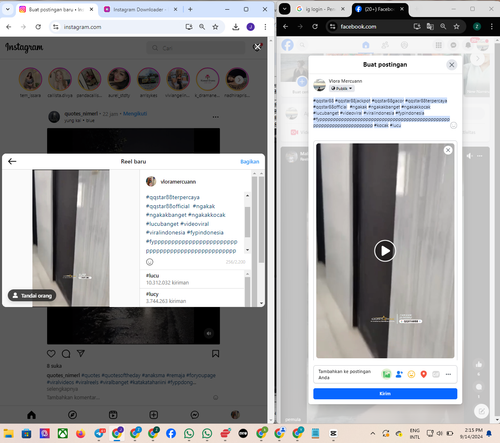This screenshot has height=443, width=500.
Task: Click zoom icon in Facebook browser toolbar
Action: click(x=443, y=26)
